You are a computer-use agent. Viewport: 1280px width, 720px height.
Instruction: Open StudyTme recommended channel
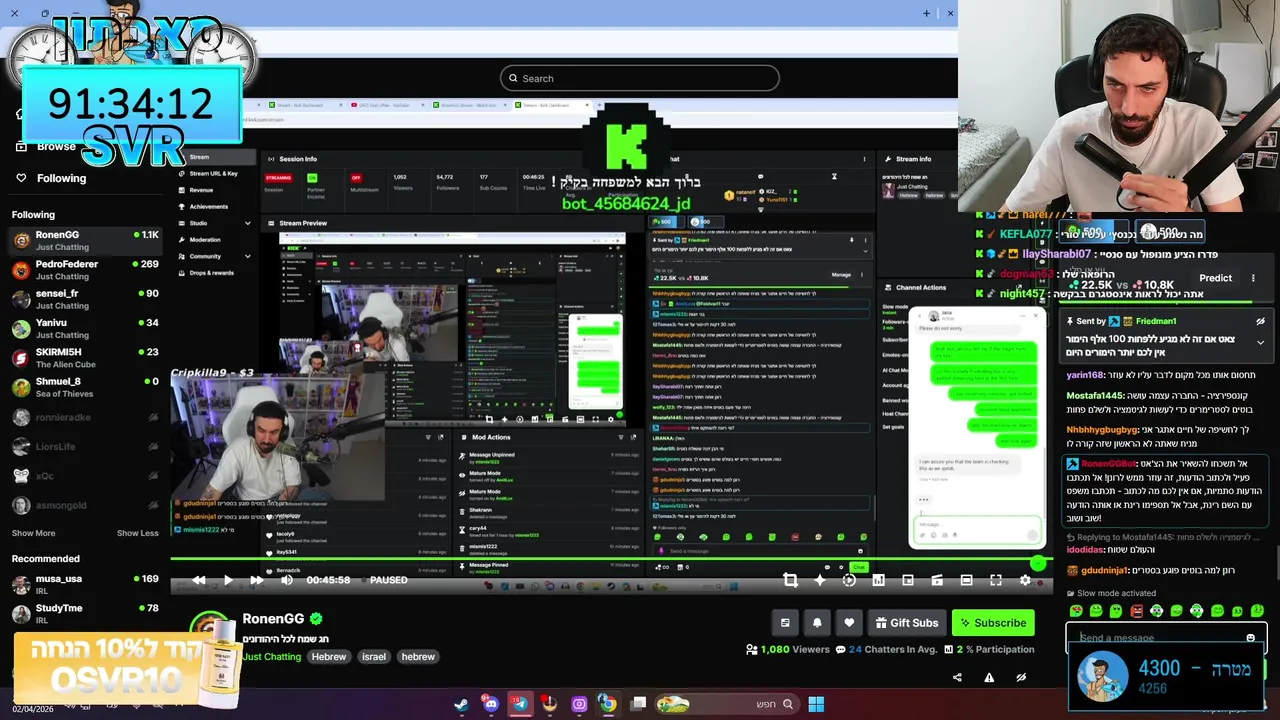coord(85,613)
